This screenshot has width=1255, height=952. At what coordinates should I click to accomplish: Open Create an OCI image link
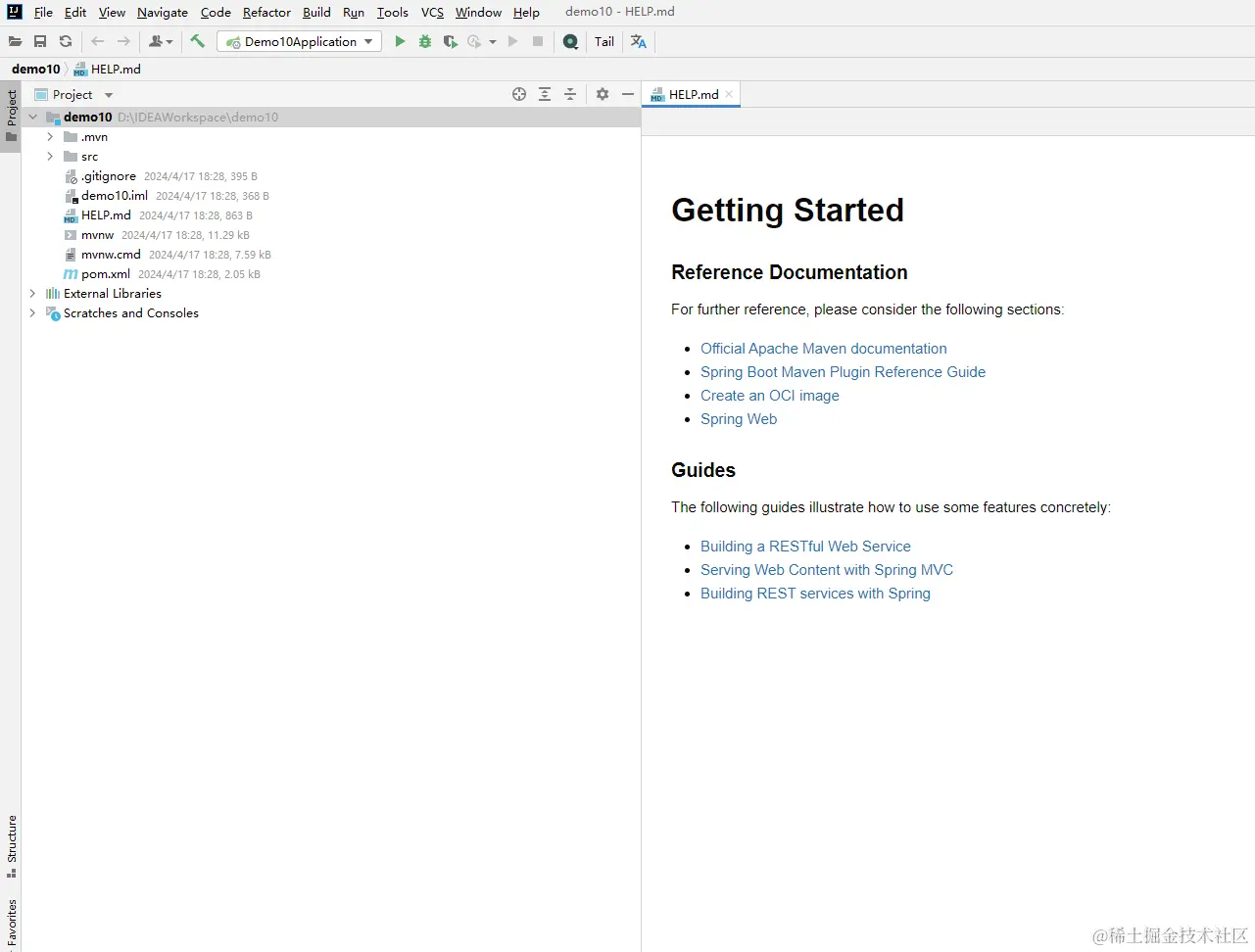(x=770, y=396)
